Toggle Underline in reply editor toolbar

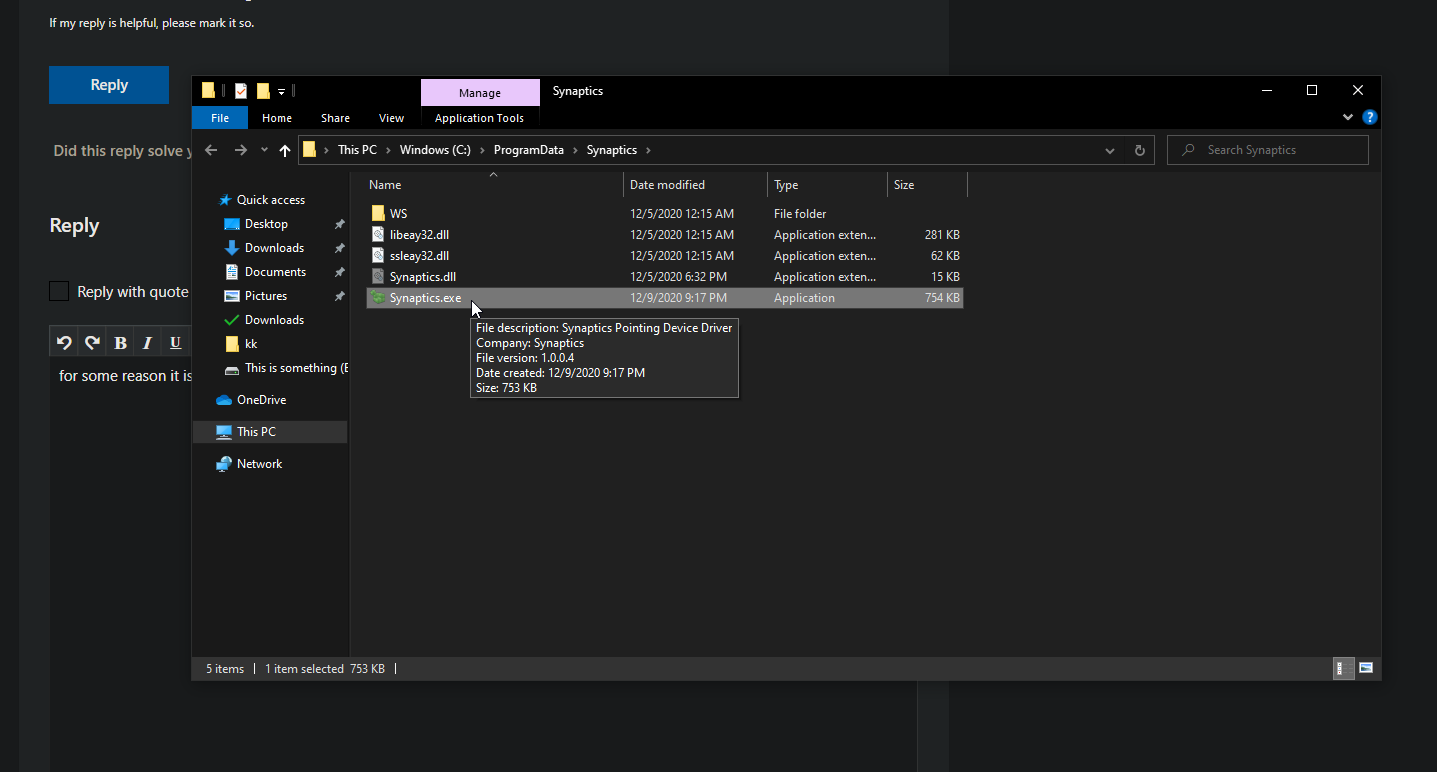pyautogui.click(x=175, y=343)
